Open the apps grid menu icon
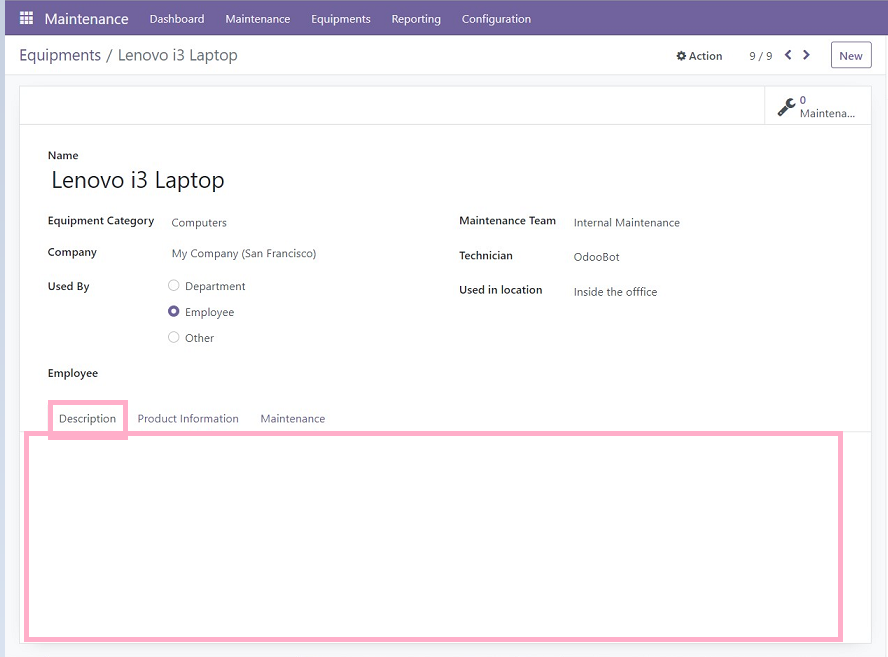Viewport: 888px width, 657px height. coord(26,19)
